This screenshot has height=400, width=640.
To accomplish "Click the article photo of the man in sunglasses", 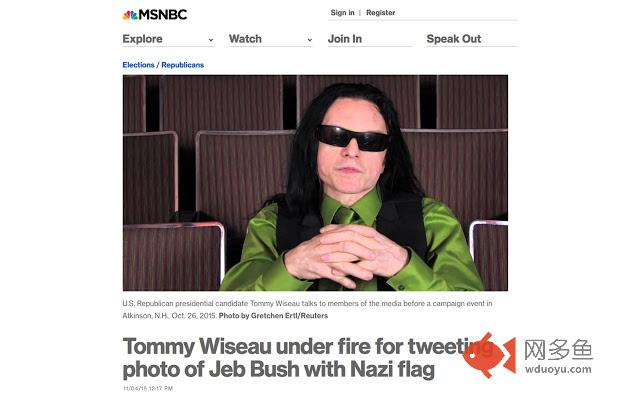I will coord(315,182).
